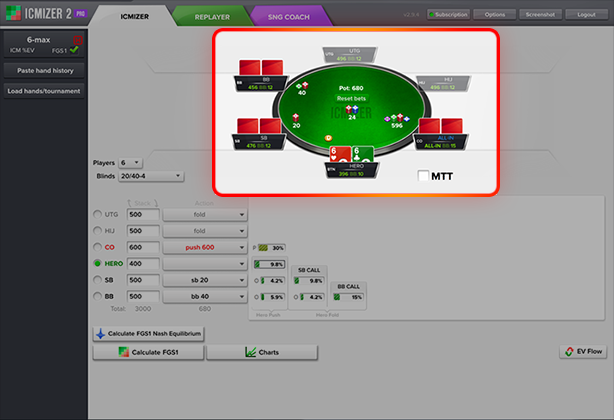The image size is (614, 420).
Task: Open CO action dropdown push 600
Action: (205, 247)
